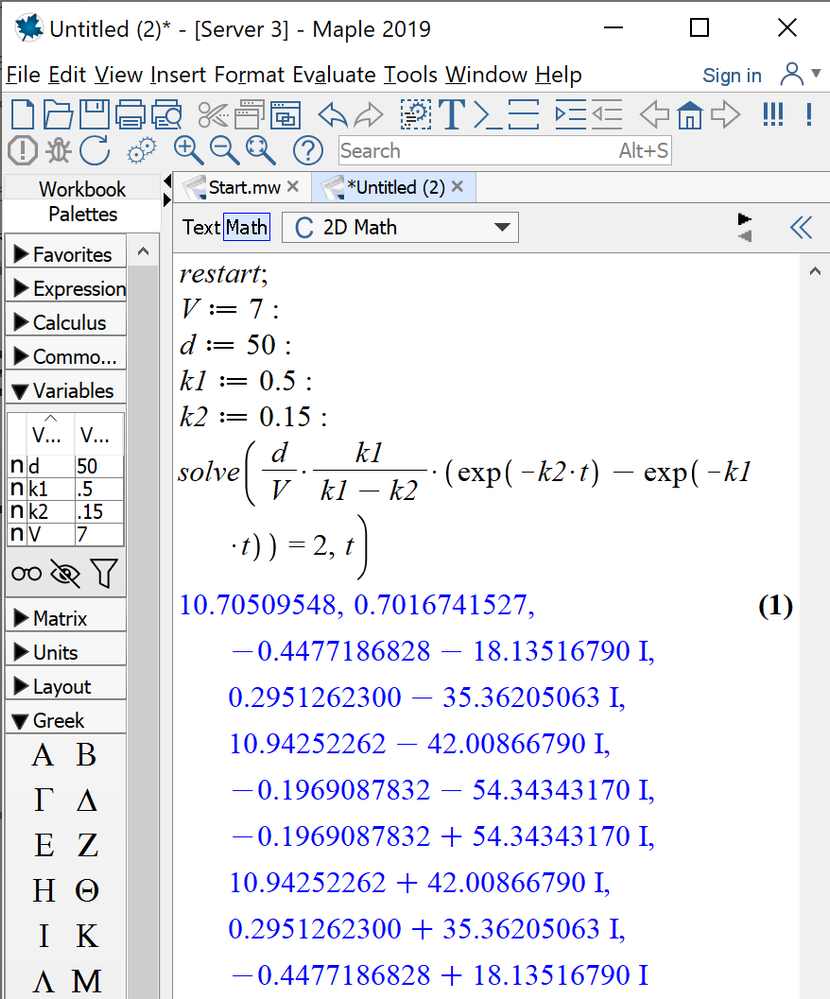Open the variables filter funnel

click(x=104, y=573)
